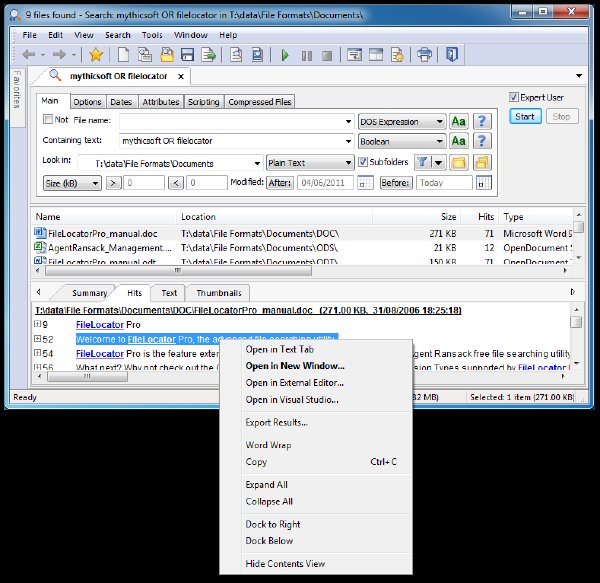The image size is (600, 583).
Task: Open calendar for After date
Action: click(365, 183)
